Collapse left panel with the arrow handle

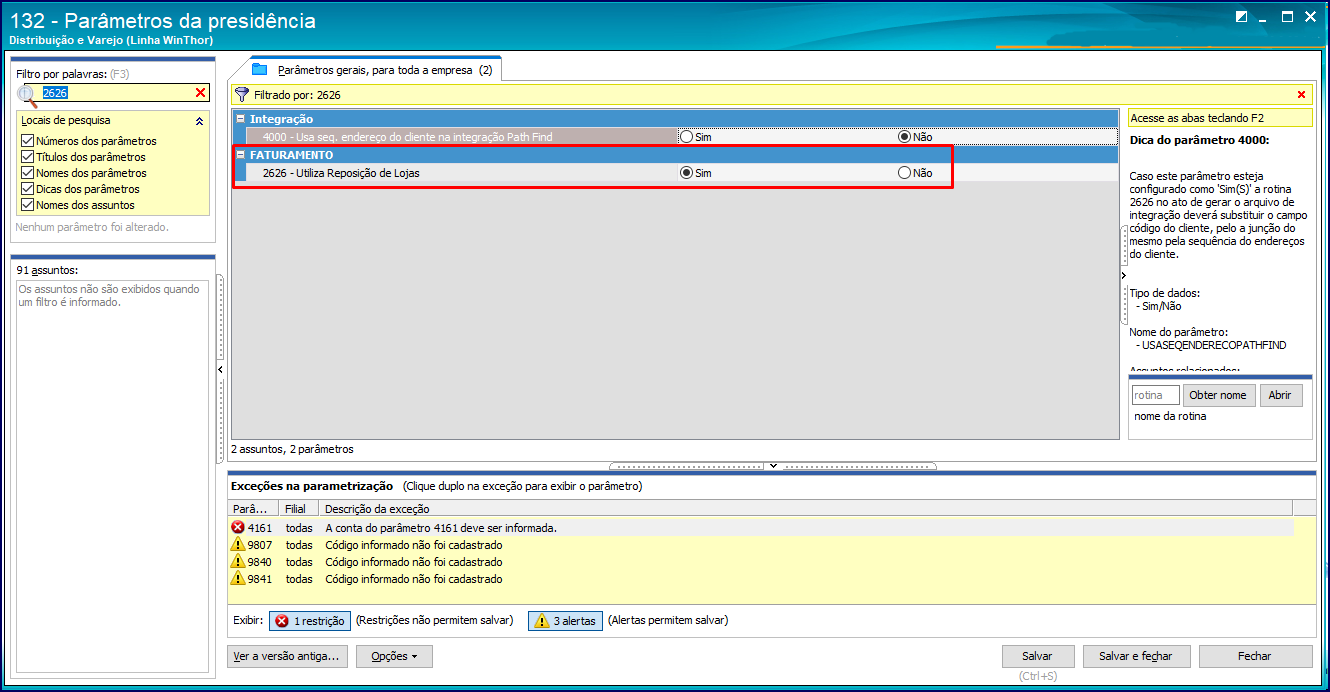(x=221, y=370)
